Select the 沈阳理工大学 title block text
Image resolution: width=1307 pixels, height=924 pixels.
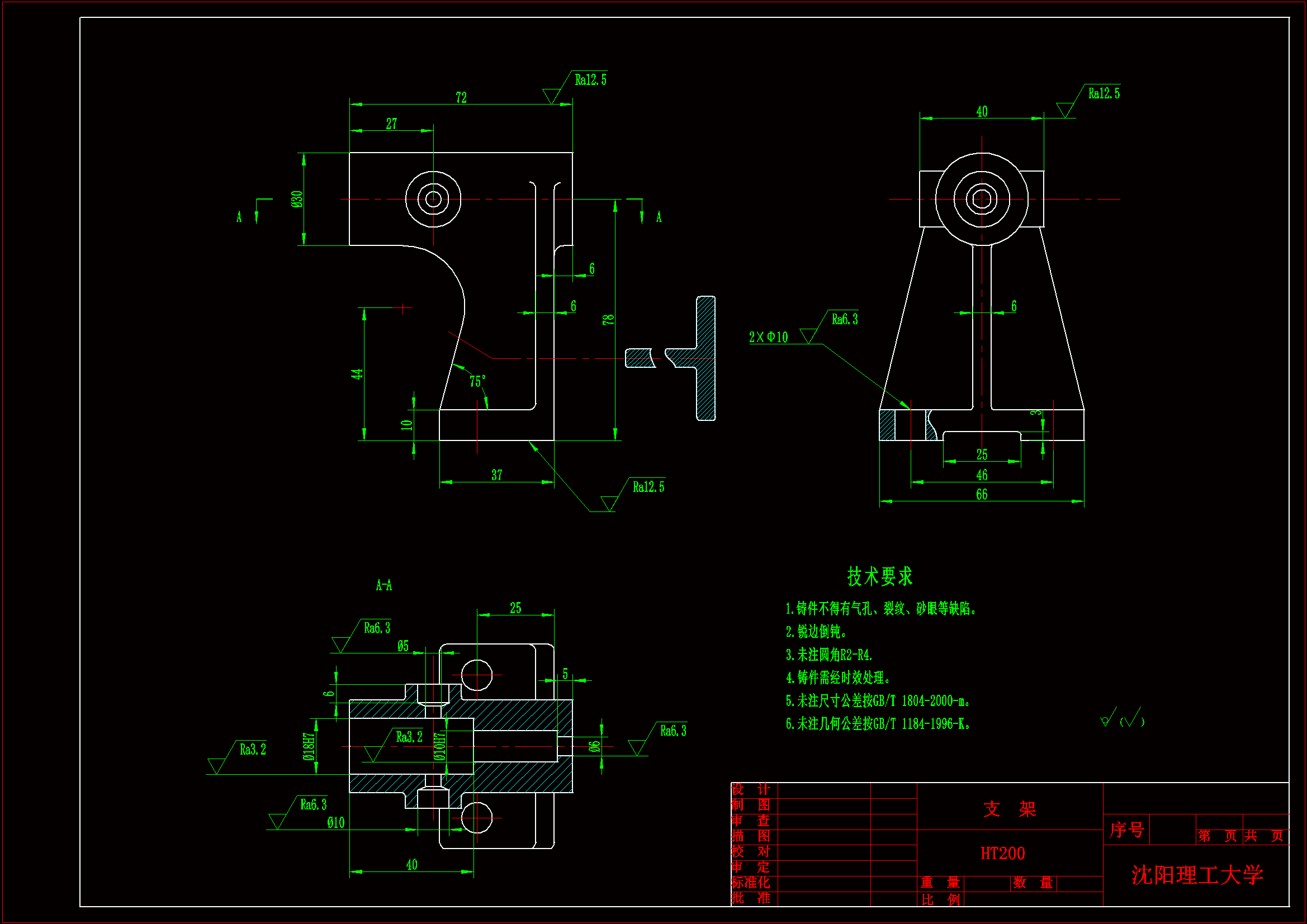[x=1196, y=875]
